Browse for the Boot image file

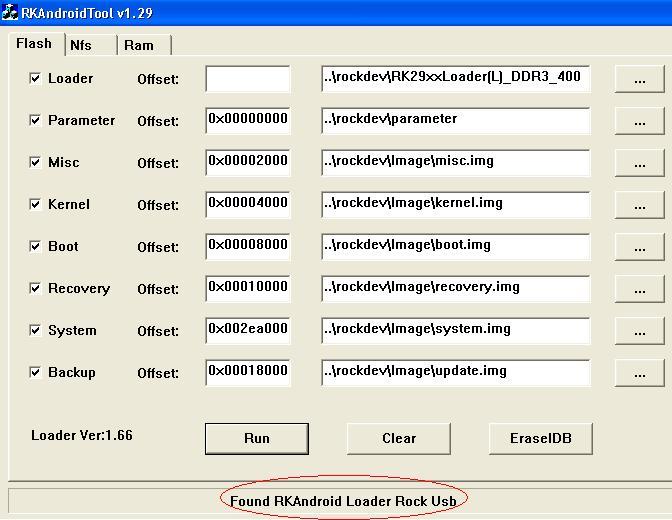pos(639,247)
